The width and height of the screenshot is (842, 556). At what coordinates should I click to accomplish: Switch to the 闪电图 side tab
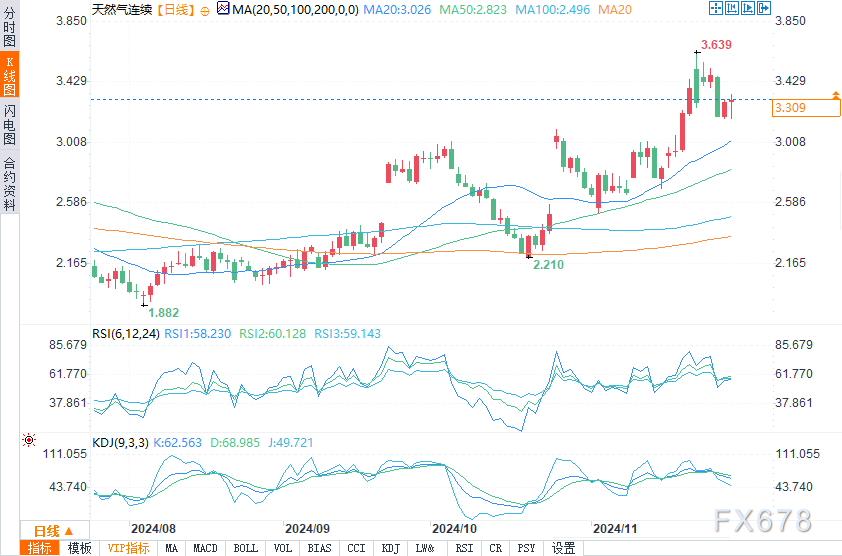(x=10, y=127)
